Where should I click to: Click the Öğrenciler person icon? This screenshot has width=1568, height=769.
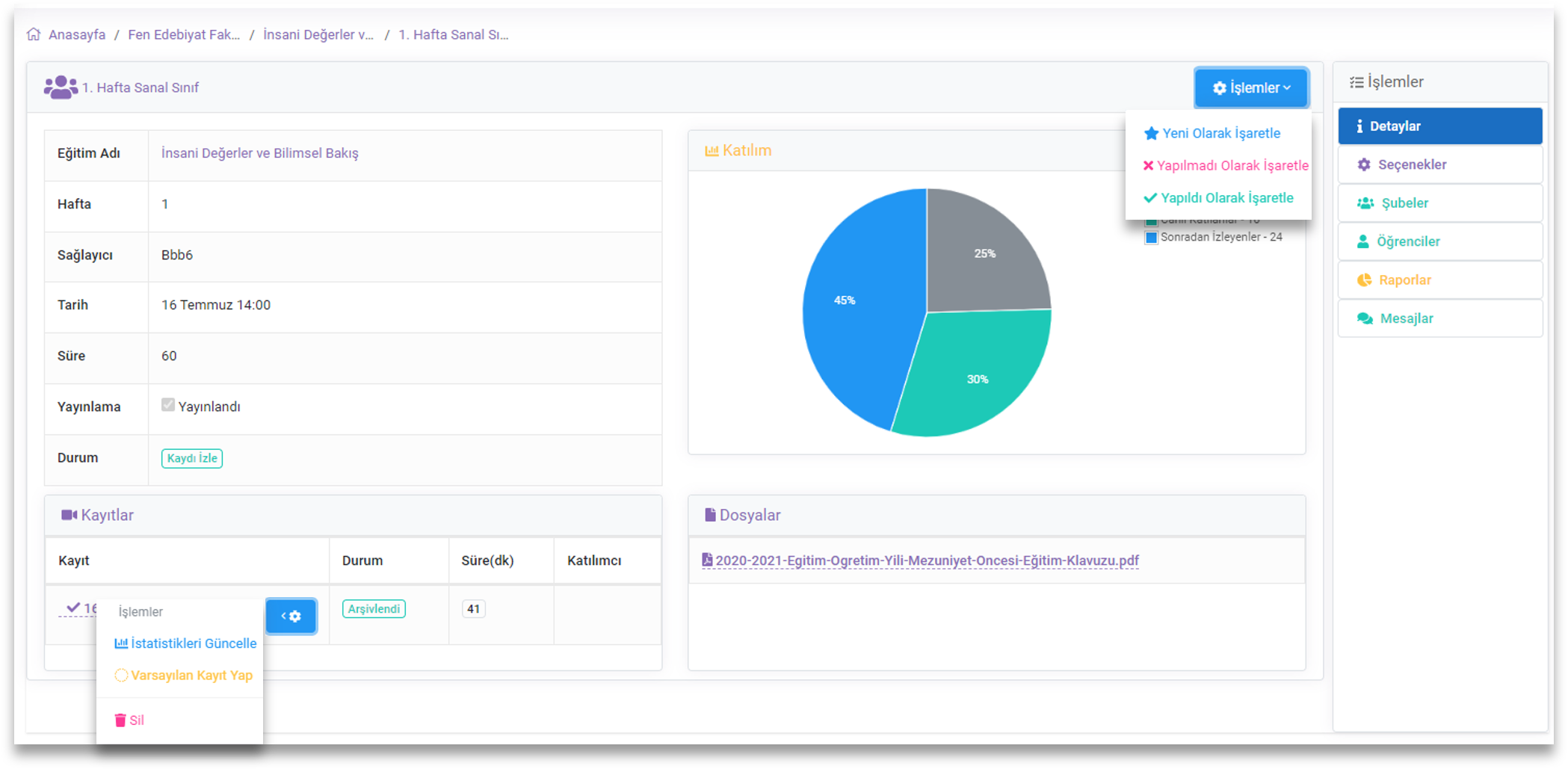1363,241
